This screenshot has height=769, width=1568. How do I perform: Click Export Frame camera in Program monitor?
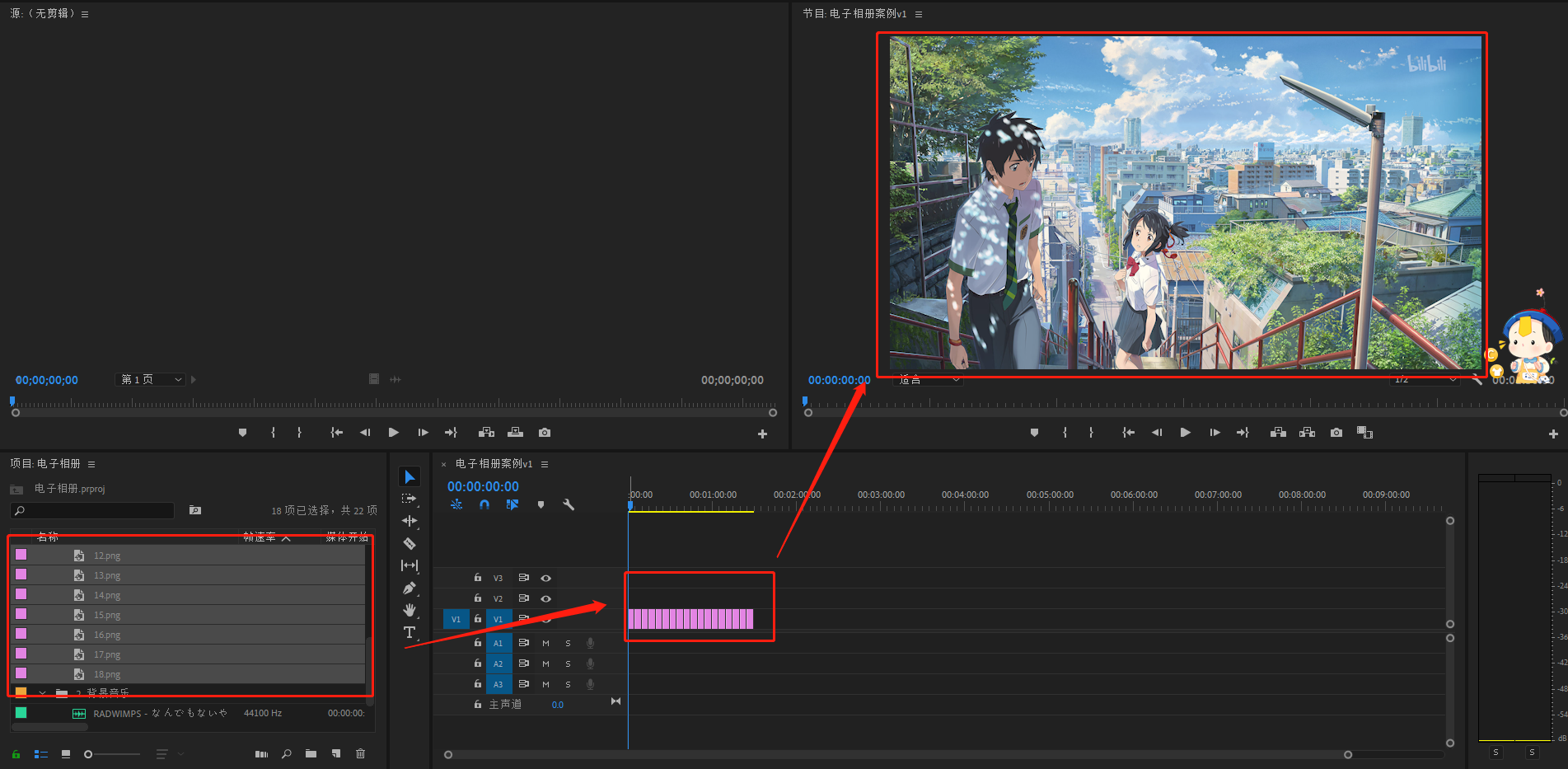coord(1336,433)
